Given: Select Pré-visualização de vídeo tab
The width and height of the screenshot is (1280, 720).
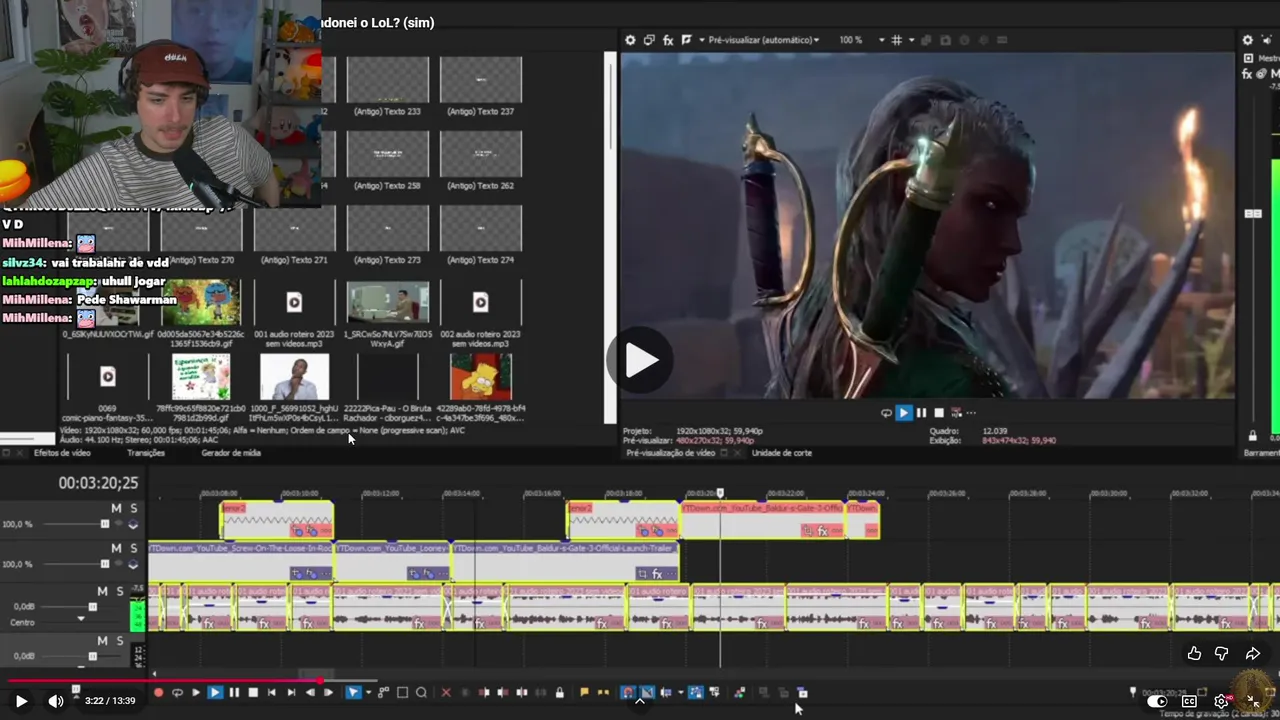Looking at the screenshot, I should tap(670, 453).
